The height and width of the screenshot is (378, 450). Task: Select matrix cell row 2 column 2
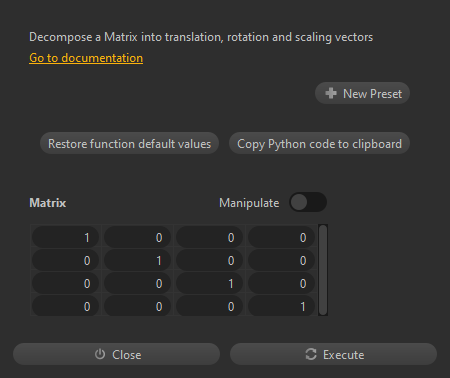click(138, 260)
